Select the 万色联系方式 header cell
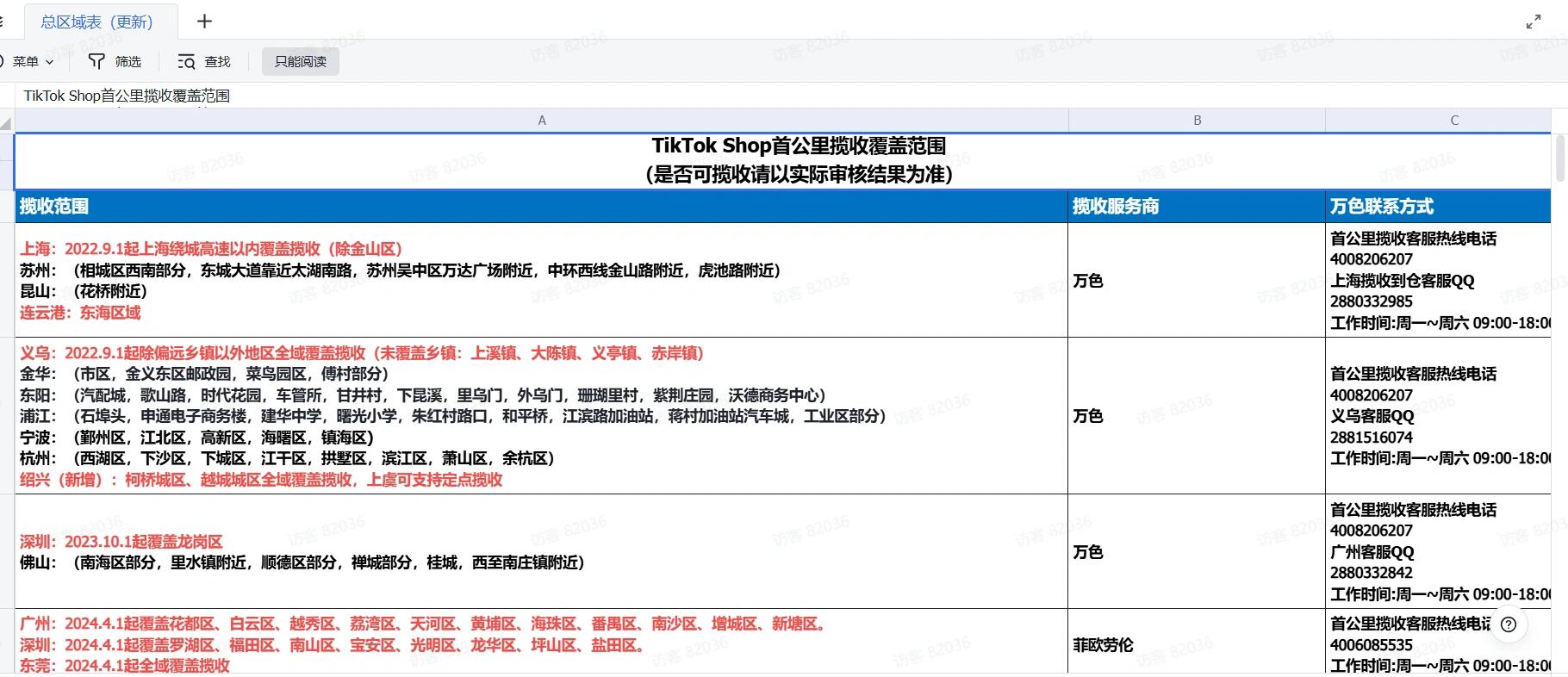 coord(1438,207)
